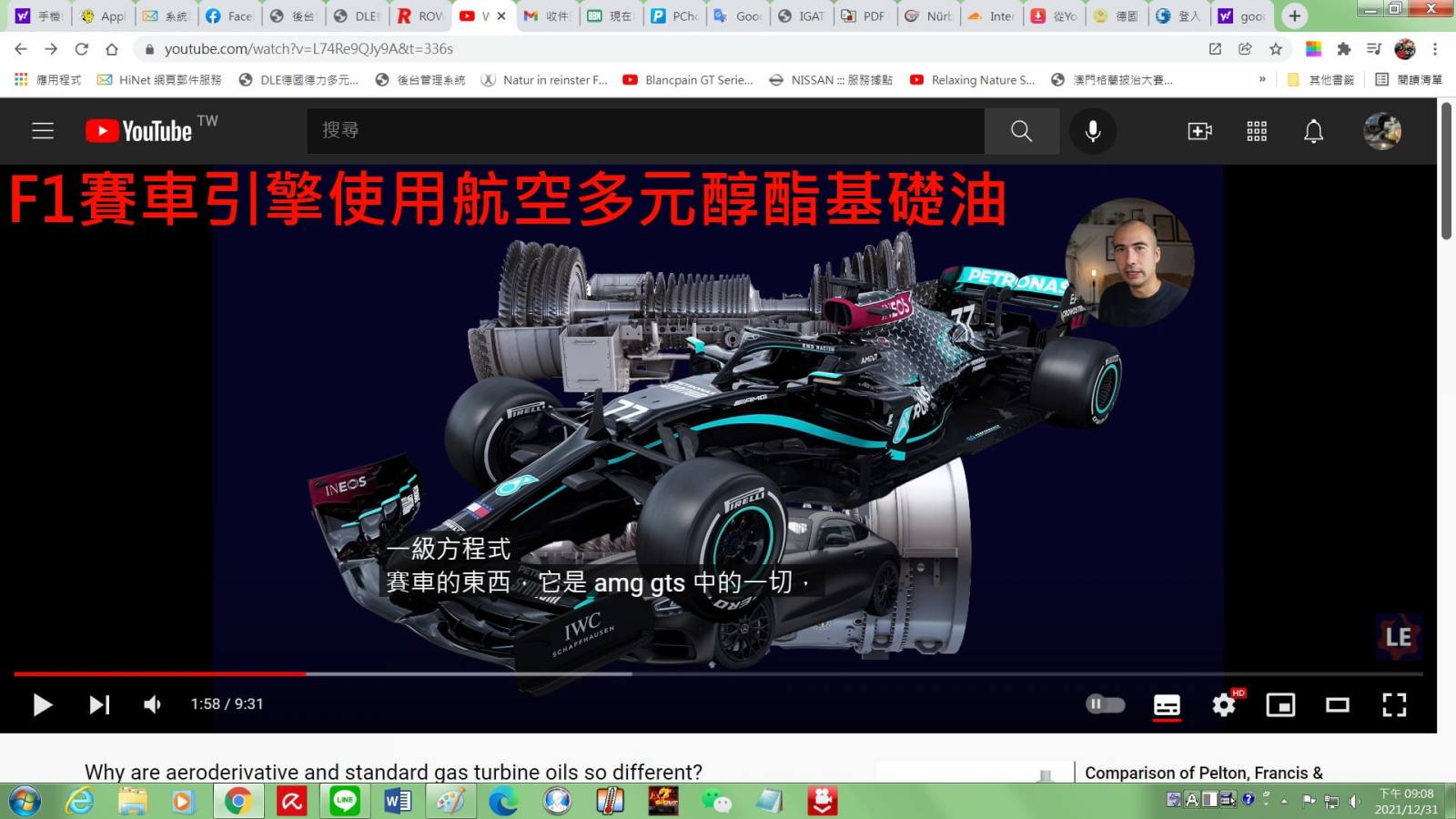The height and width of the screenshot is (819, 1456).
Task: Play the paused YouTube video
Action: pyautogui.click(x=42, y=704)
